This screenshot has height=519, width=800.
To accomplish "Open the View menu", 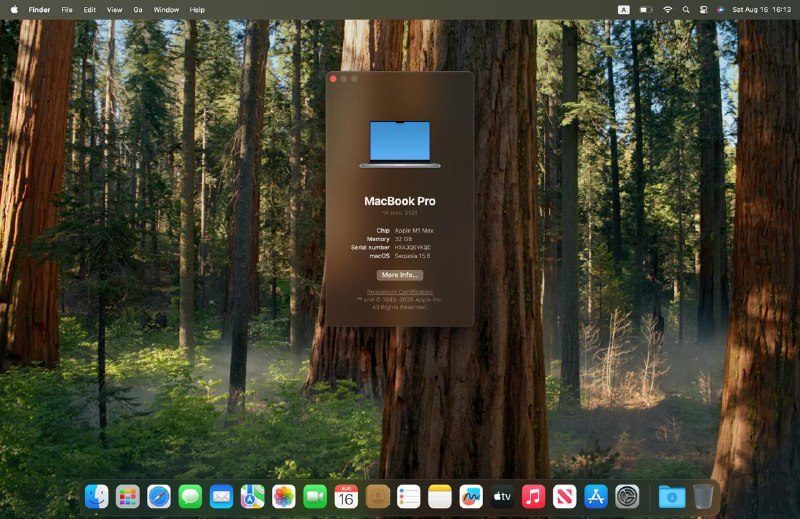I will coord(114,9).
